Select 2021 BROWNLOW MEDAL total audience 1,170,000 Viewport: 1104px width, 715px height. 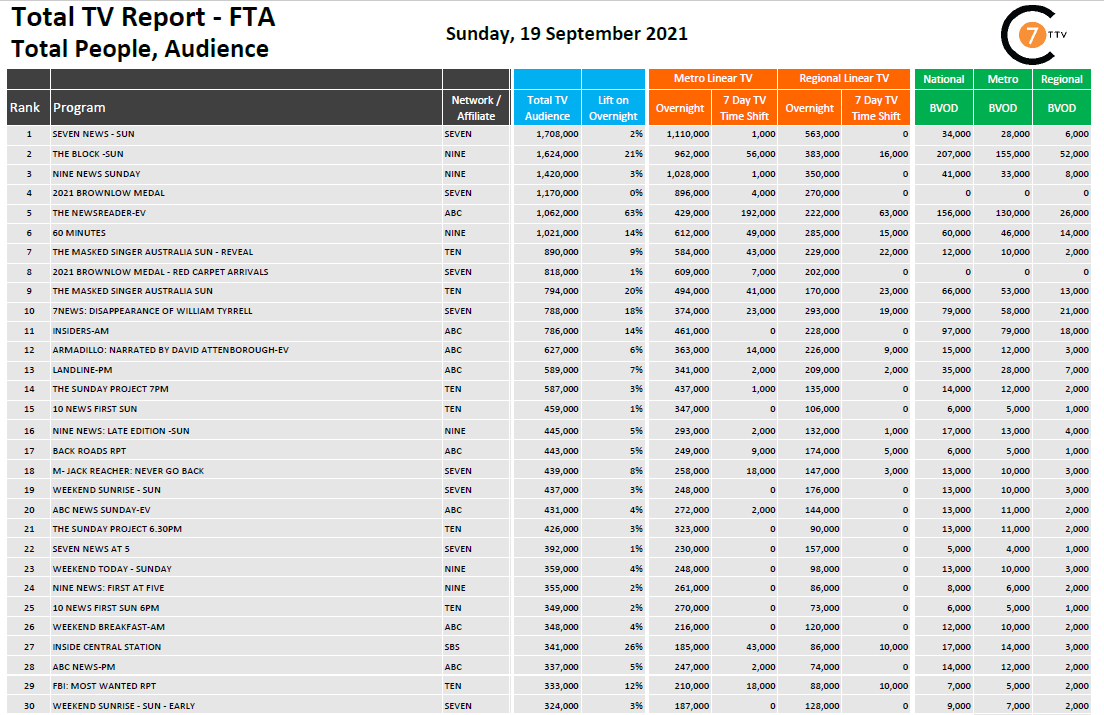pyautogui.click(x=556, y=193)
